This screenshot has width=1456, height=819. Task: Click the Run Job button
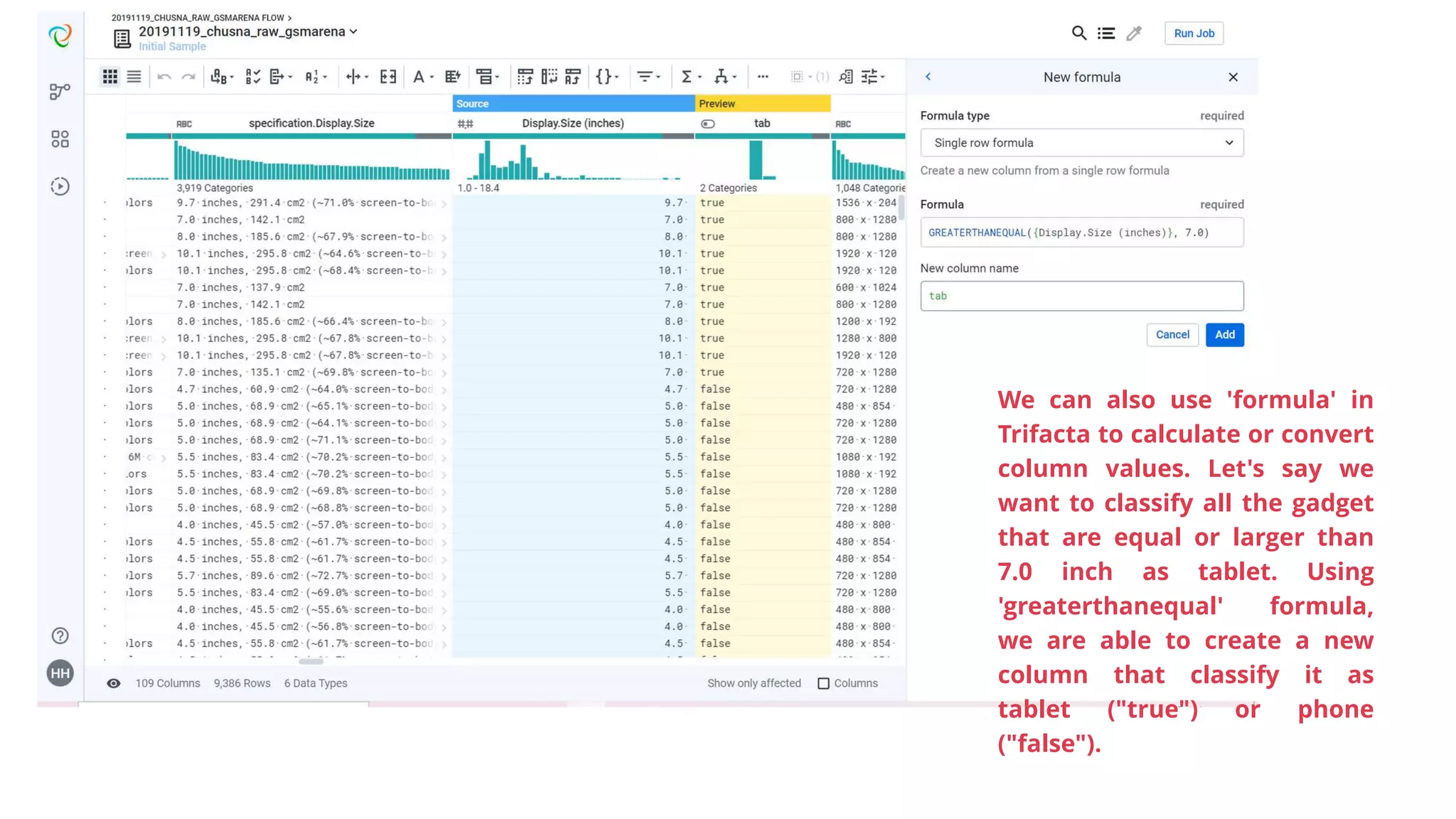coord(1194,33)
